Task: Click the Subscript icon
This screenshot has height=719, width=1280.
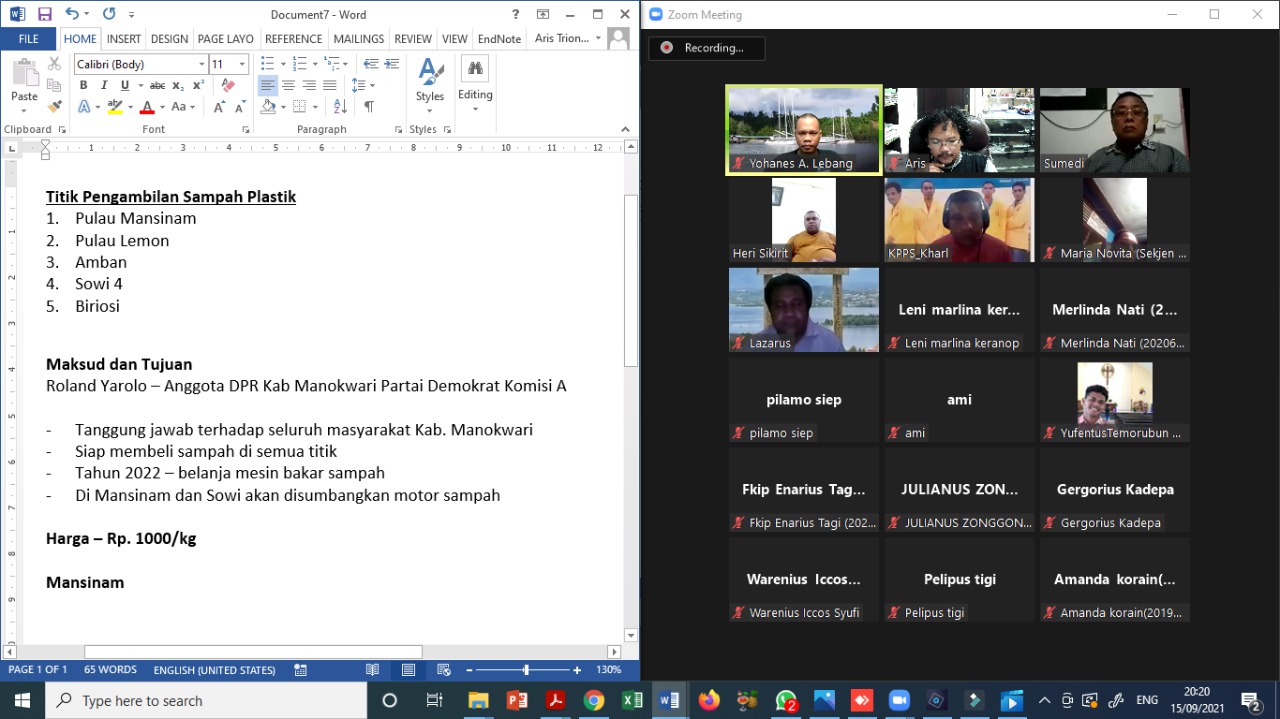Action: (178, 86)
